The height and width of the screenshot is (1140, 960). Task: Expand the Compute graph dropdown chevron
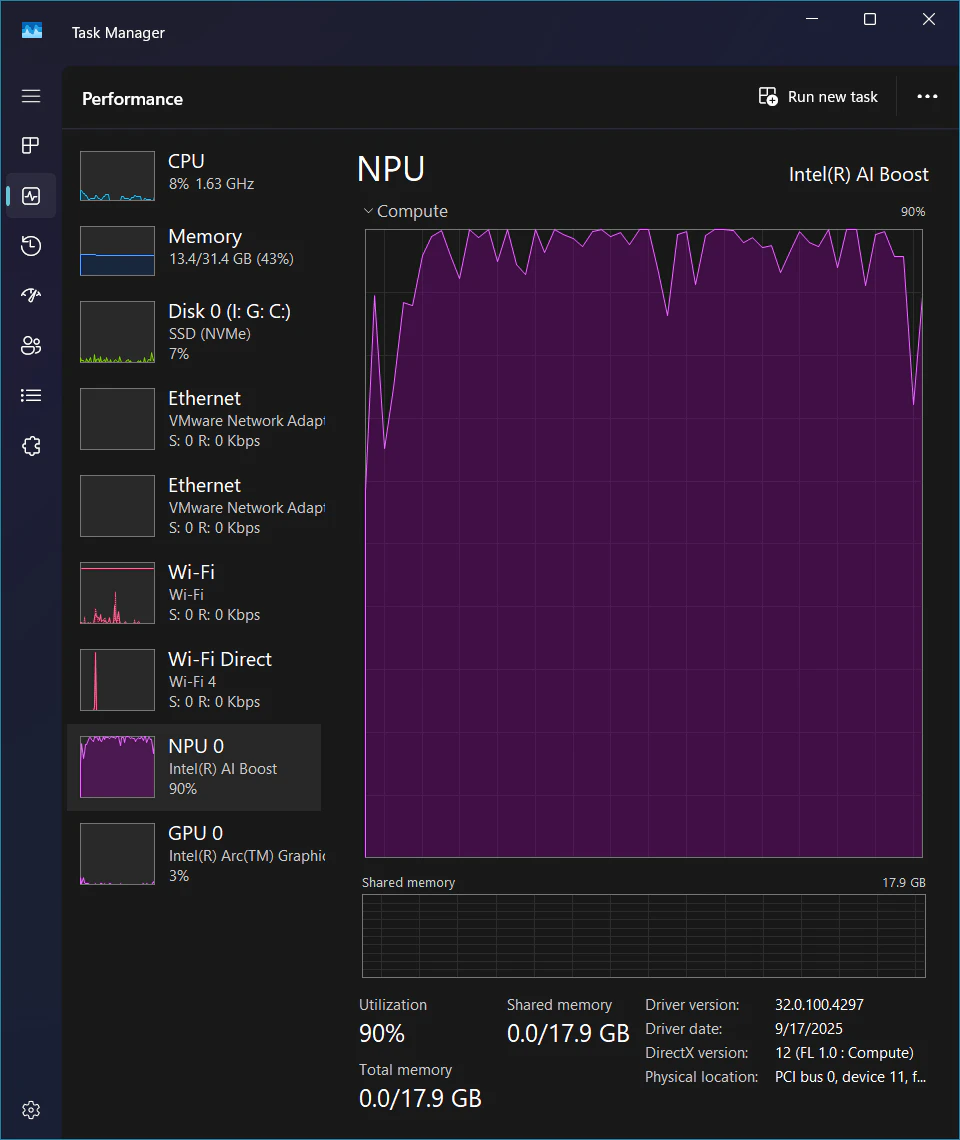click(x=368, y=212)
